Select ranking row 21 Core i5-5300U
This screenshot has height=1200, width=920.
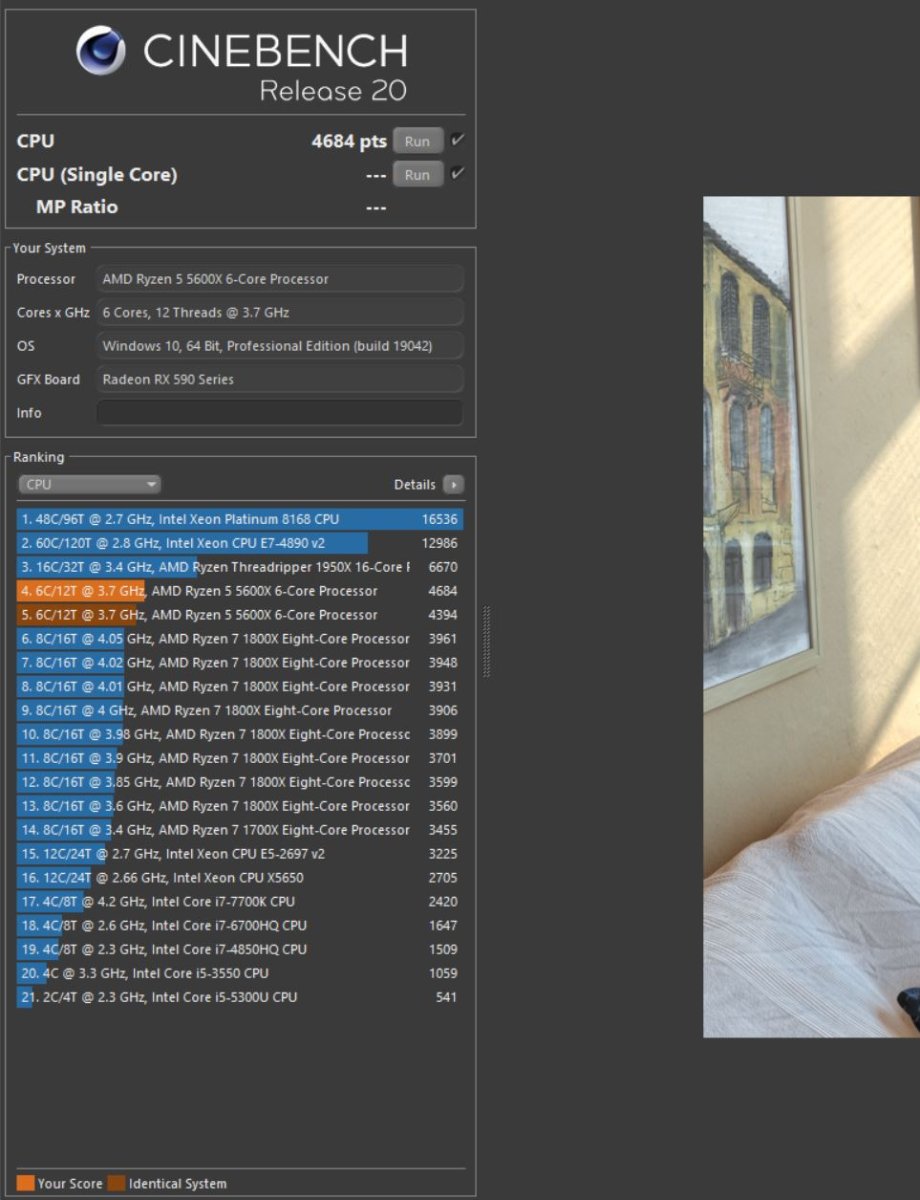pos(240,997)
